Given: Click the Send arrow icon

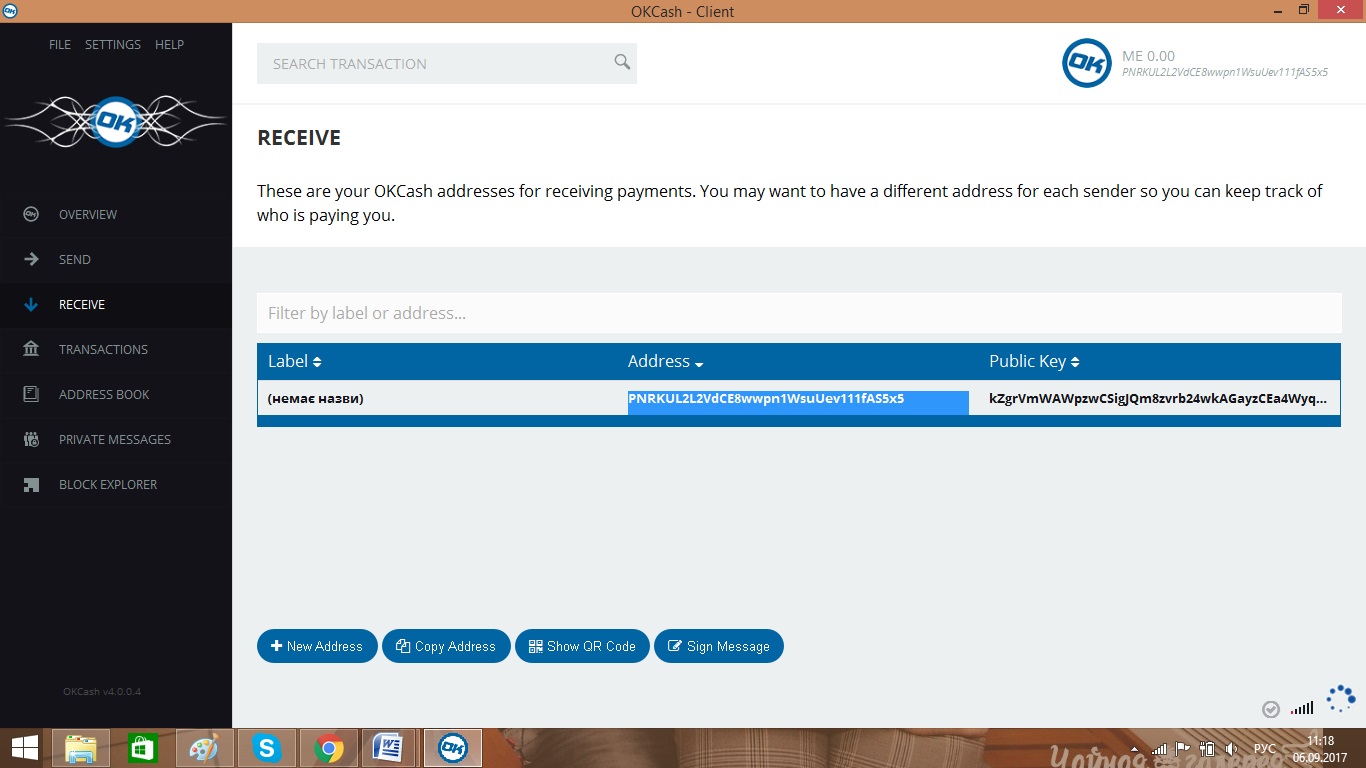Looking at the screenshot, I should click(x=31, y=259).
